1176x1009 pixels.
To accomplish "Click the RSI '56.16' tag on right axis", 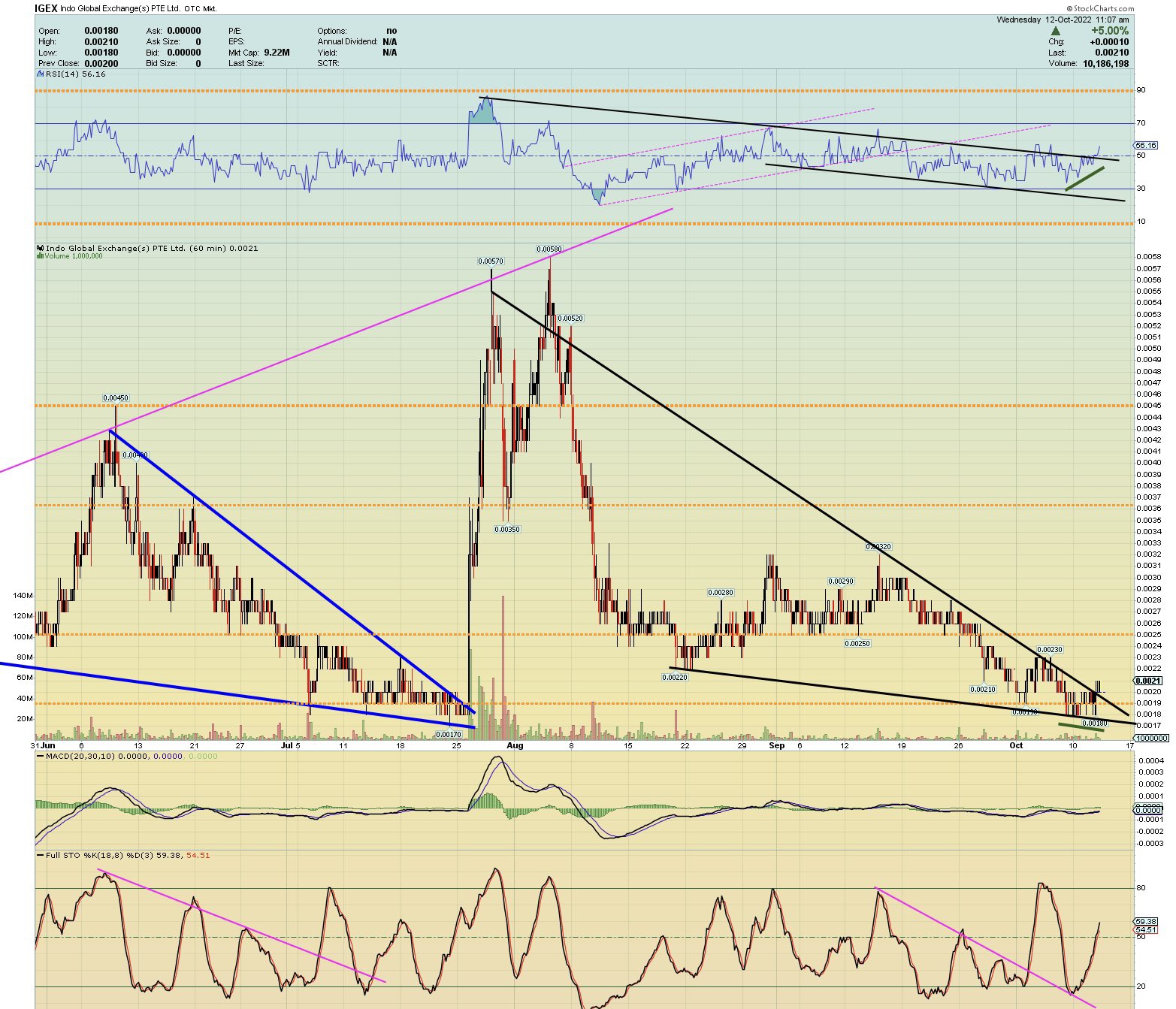I will click(1146, 146).
